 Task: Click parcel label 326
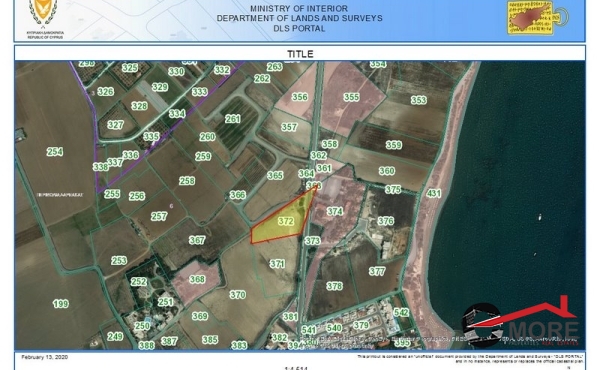(106, 91)
